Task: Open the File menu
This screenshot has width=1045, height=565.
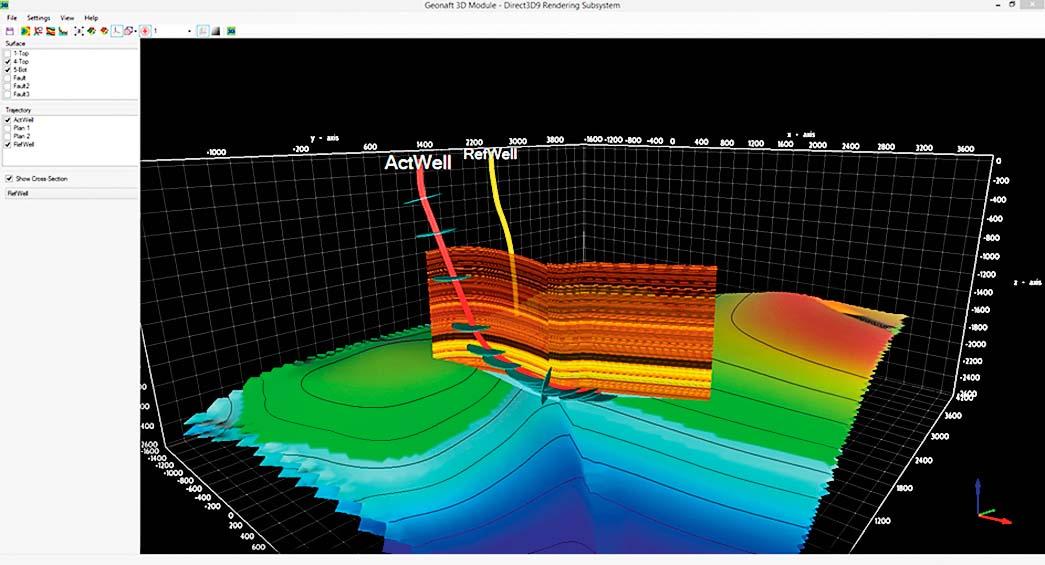Action: (12, 18)
